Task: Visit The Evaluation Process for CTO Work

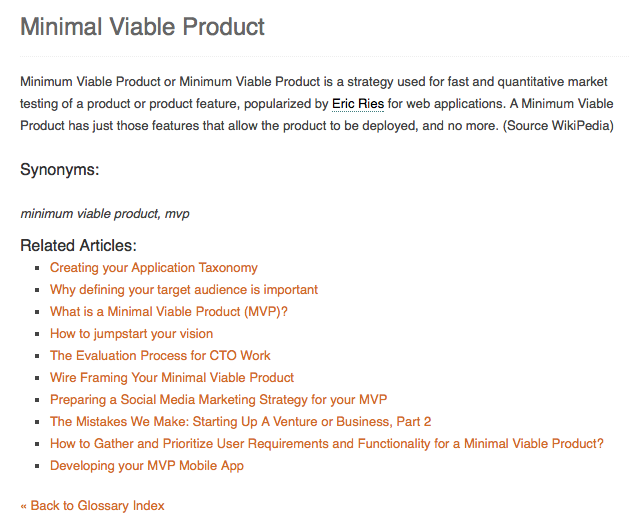Action: point(160,356)
